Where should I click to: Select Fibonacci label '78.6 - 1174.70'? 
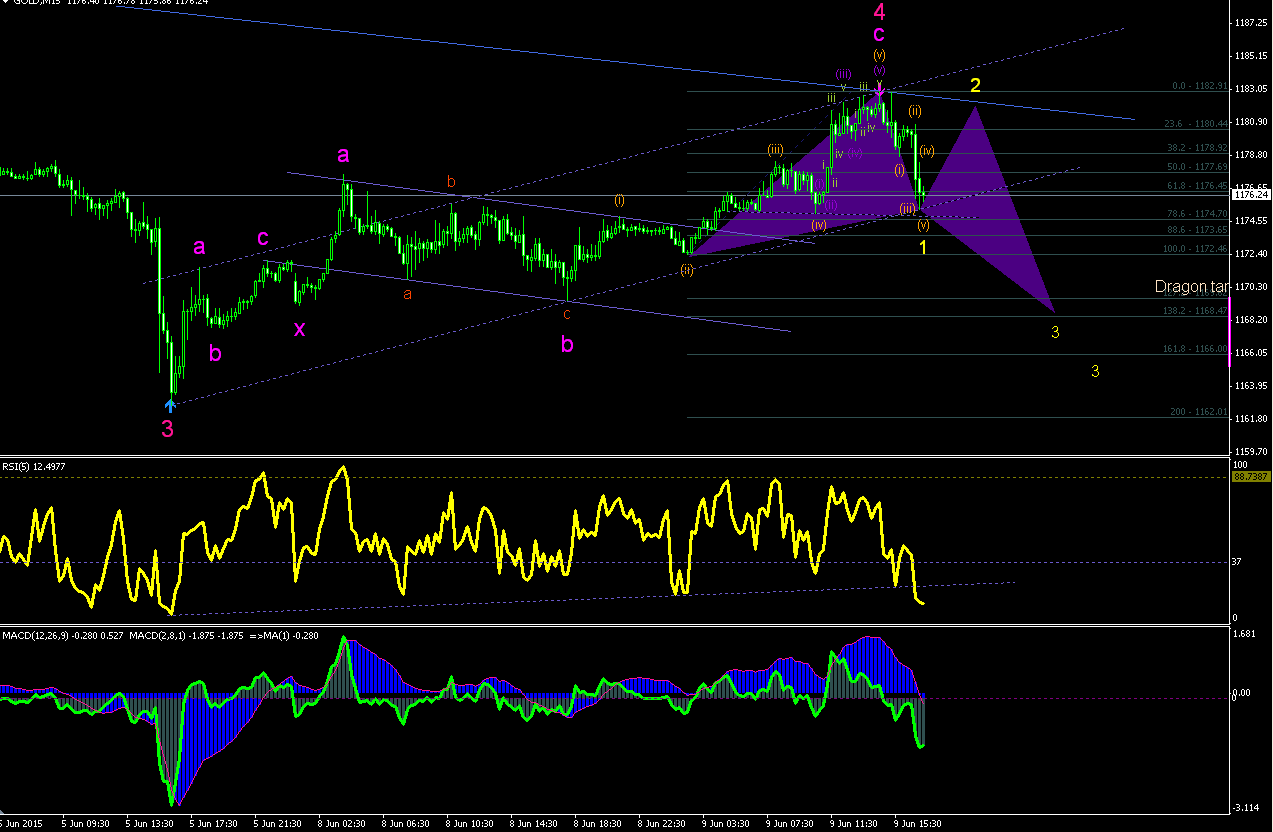1197,213
